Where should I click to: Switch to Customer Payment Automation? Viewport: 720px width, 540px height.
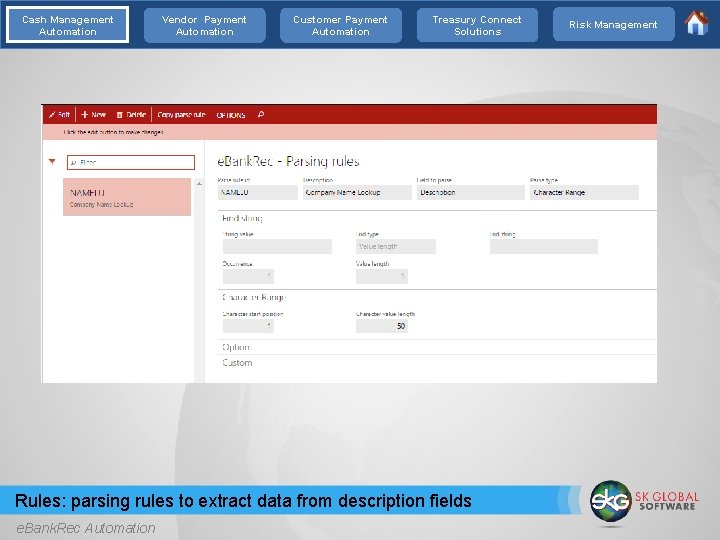341,25
